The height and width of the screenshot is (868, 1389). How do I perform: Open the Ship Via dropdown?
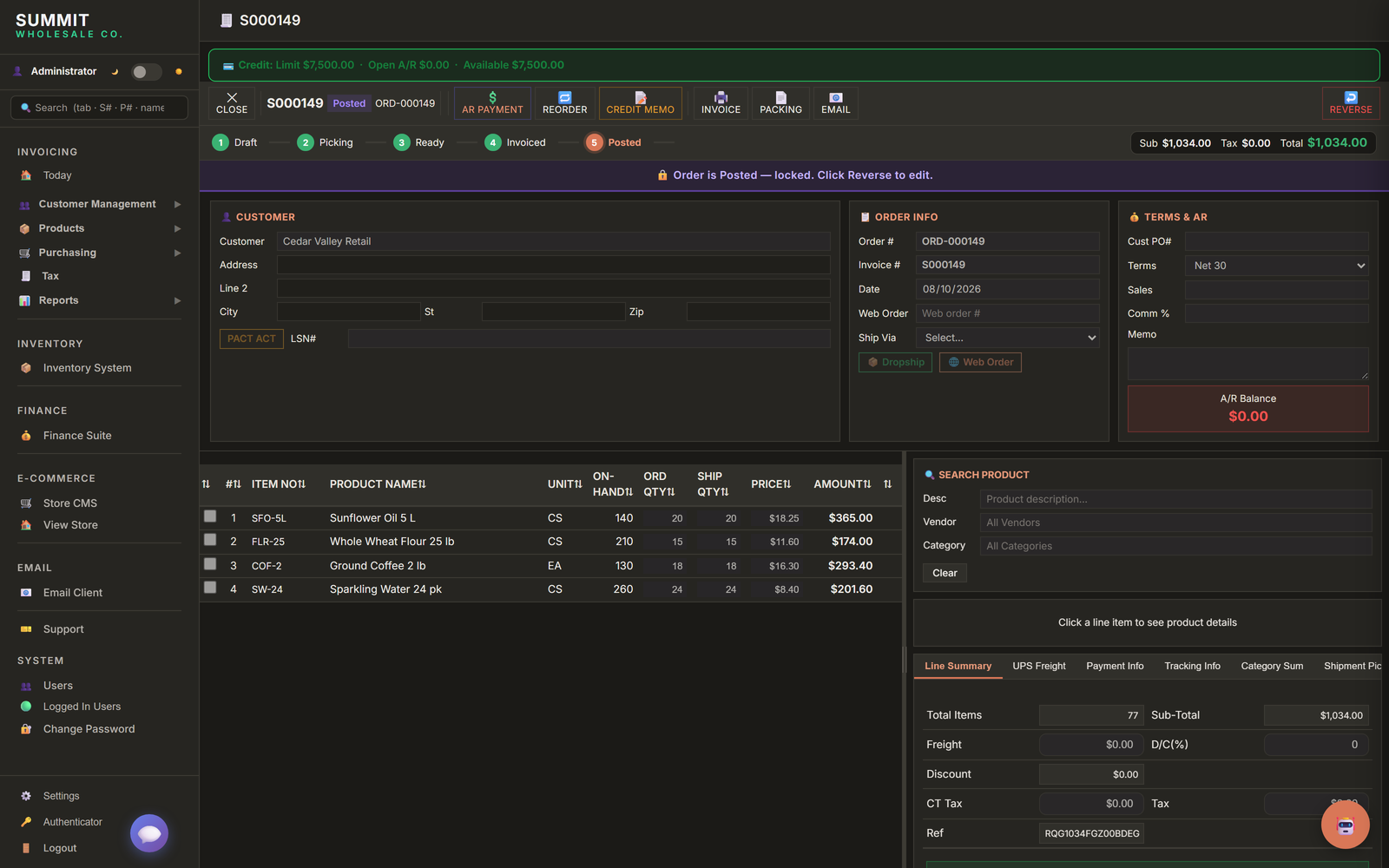pos(1008,338)
